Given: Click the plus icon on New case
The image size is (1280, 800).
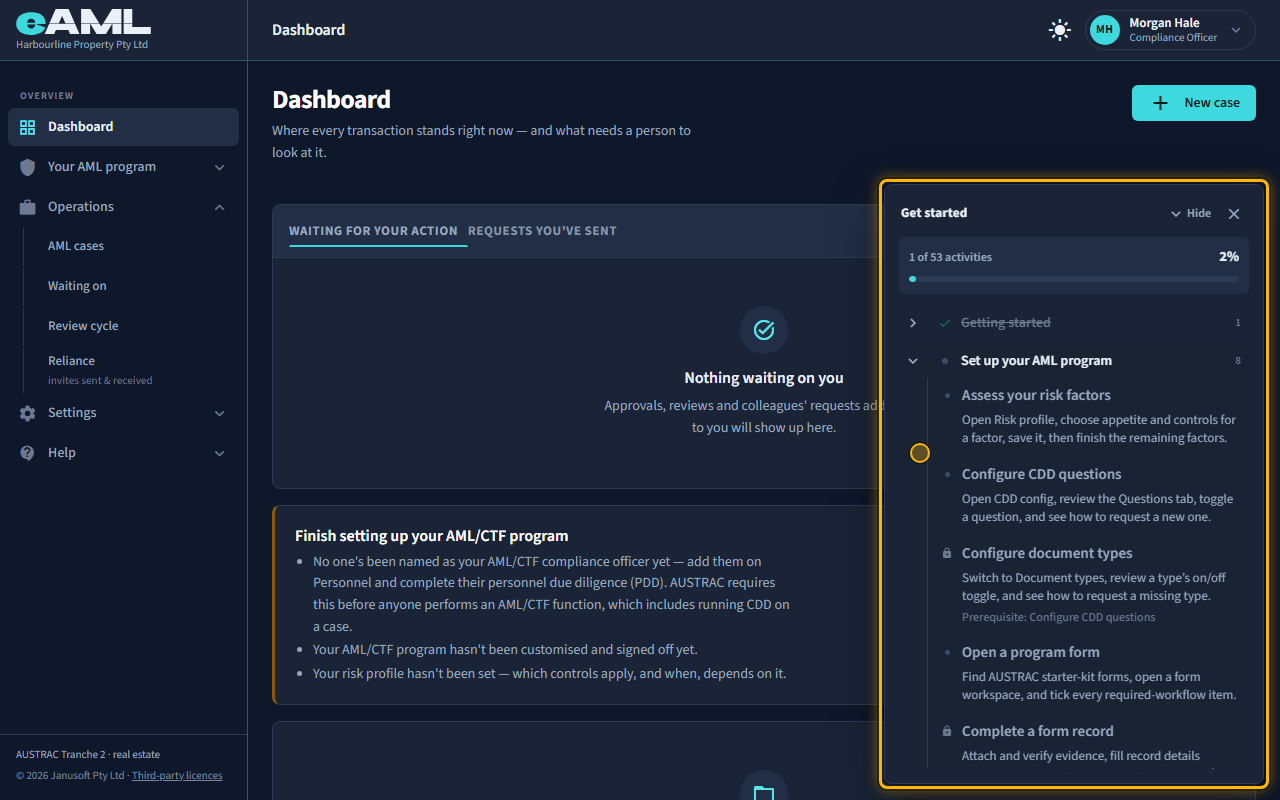Looking at the screenshot, I should pyautogui.click(x=1160, y=103).
